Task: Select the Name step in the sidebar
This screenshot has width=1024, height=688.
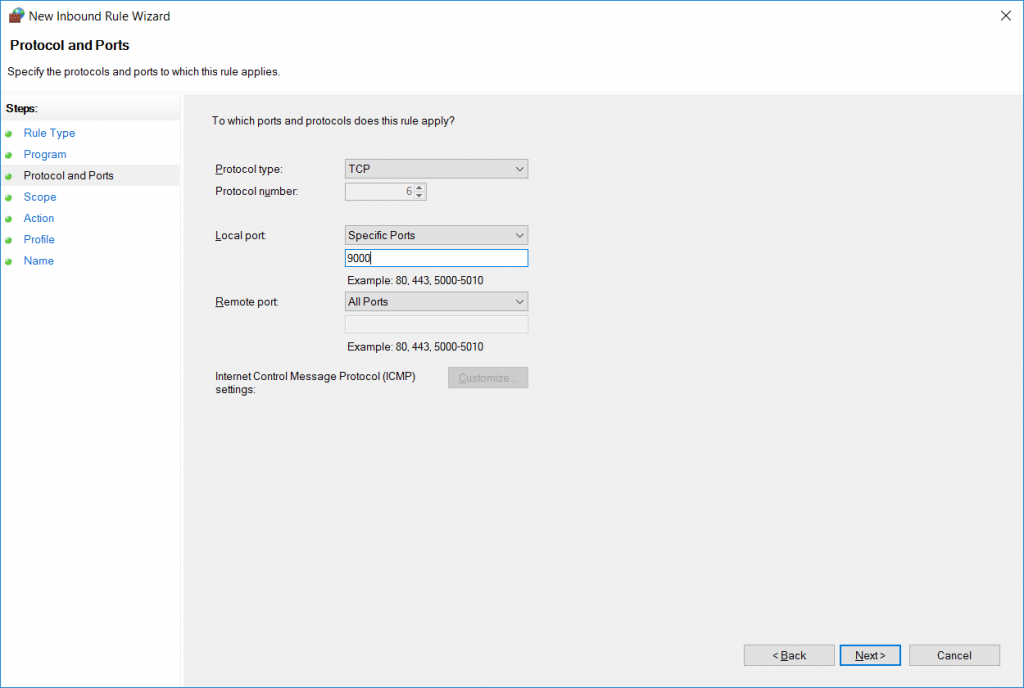Action: pos(38,260)
